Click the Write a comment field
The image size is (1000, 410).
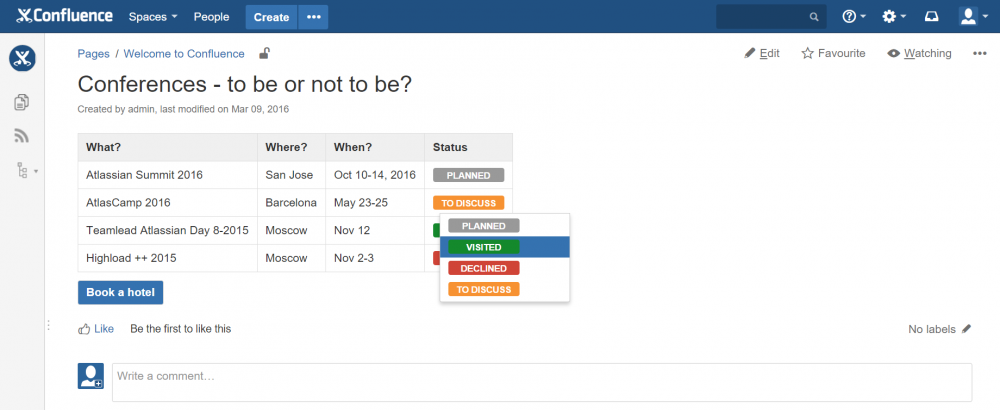(541, 378)
